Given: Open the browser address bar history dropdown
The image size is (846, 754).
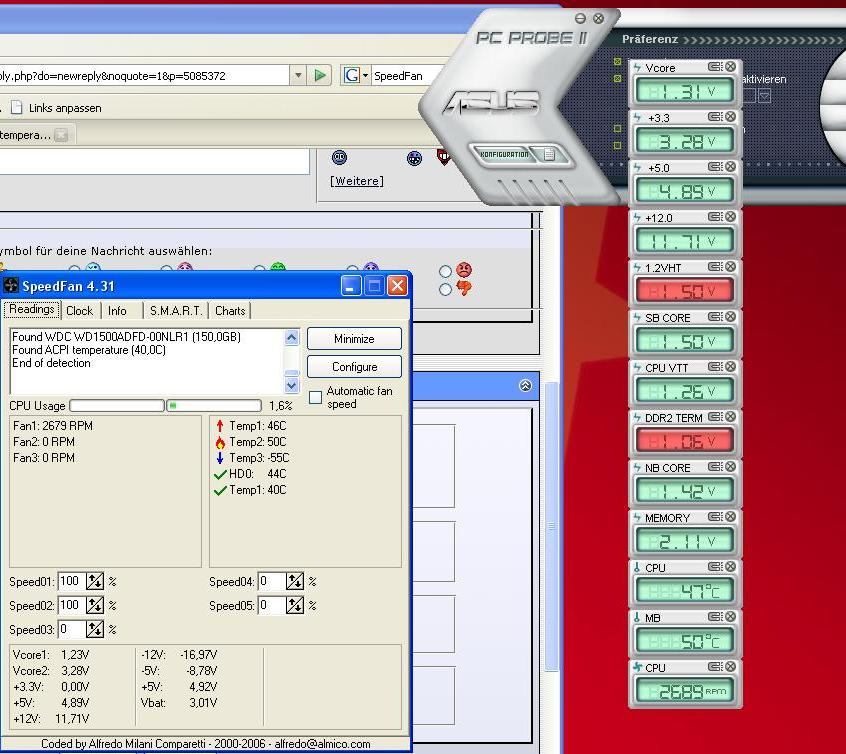Looking at the screenshot, I should 298,76.
